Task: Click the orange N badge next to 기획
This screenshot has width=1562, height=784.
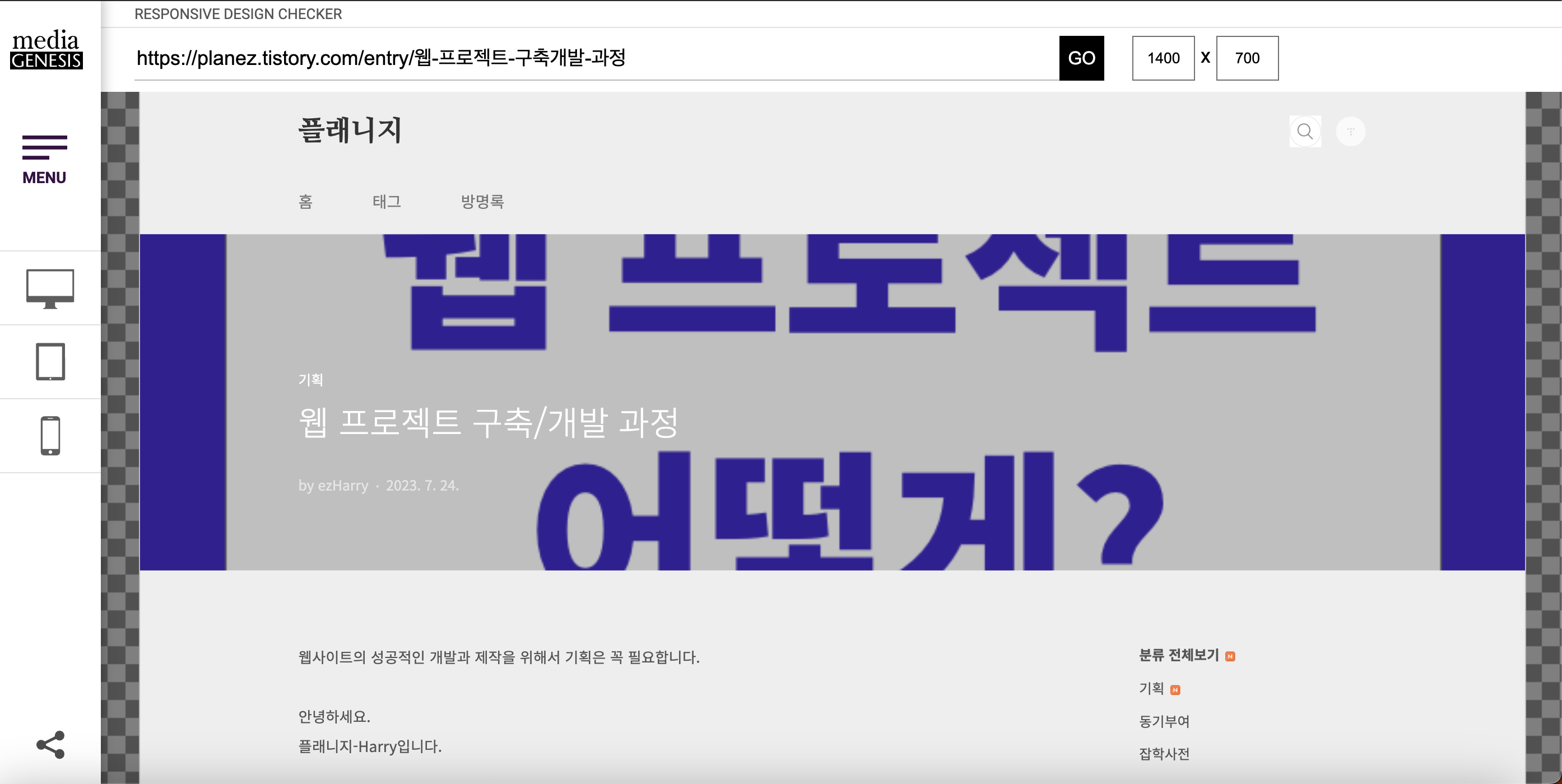Action: (x=1175, y=690)
